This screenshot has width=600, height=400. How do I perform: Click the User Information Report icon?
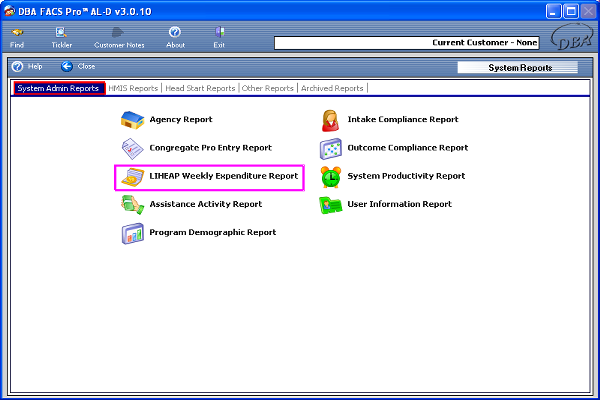(331, 205)
